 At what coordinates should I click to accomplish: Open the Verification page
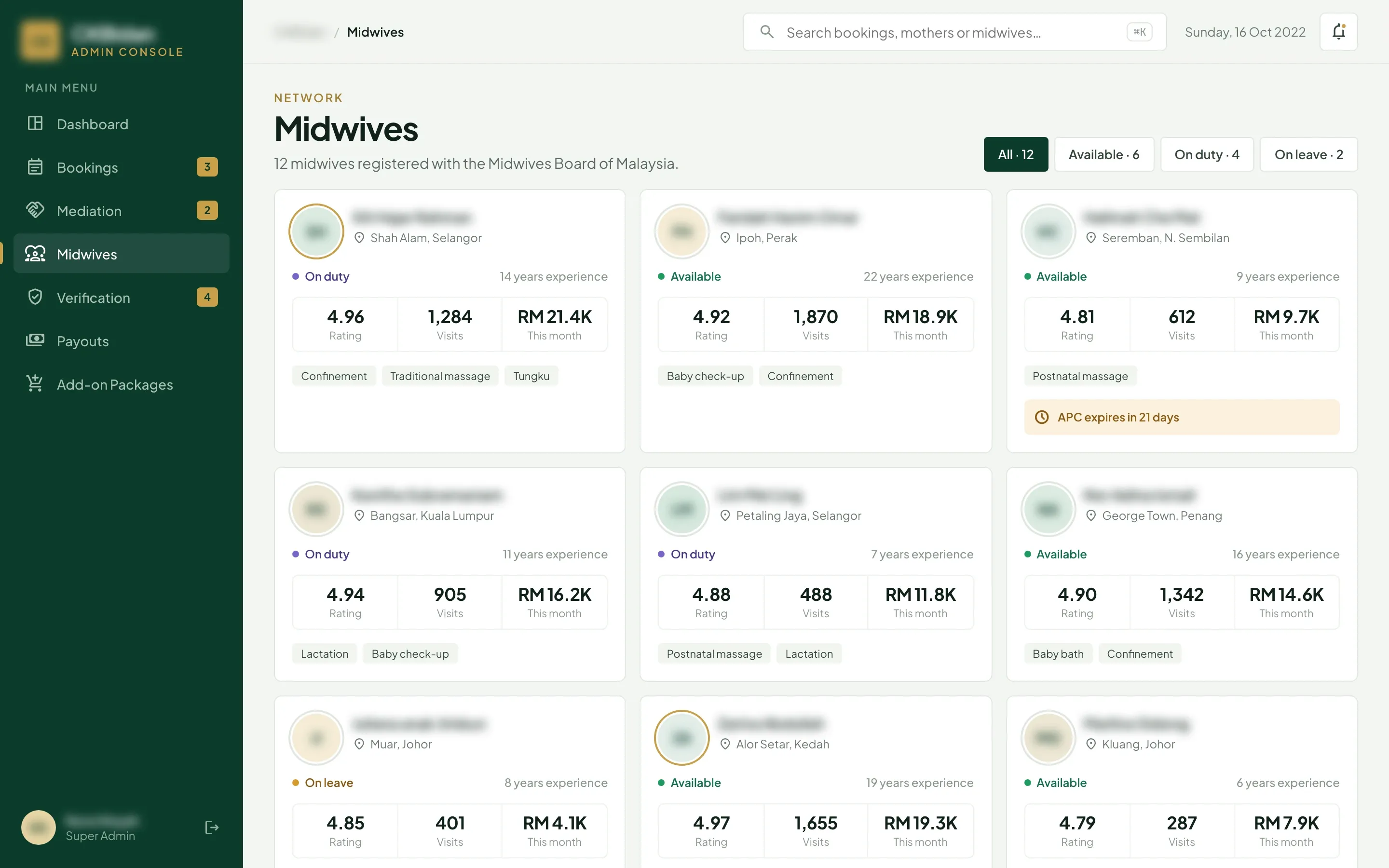121,298
